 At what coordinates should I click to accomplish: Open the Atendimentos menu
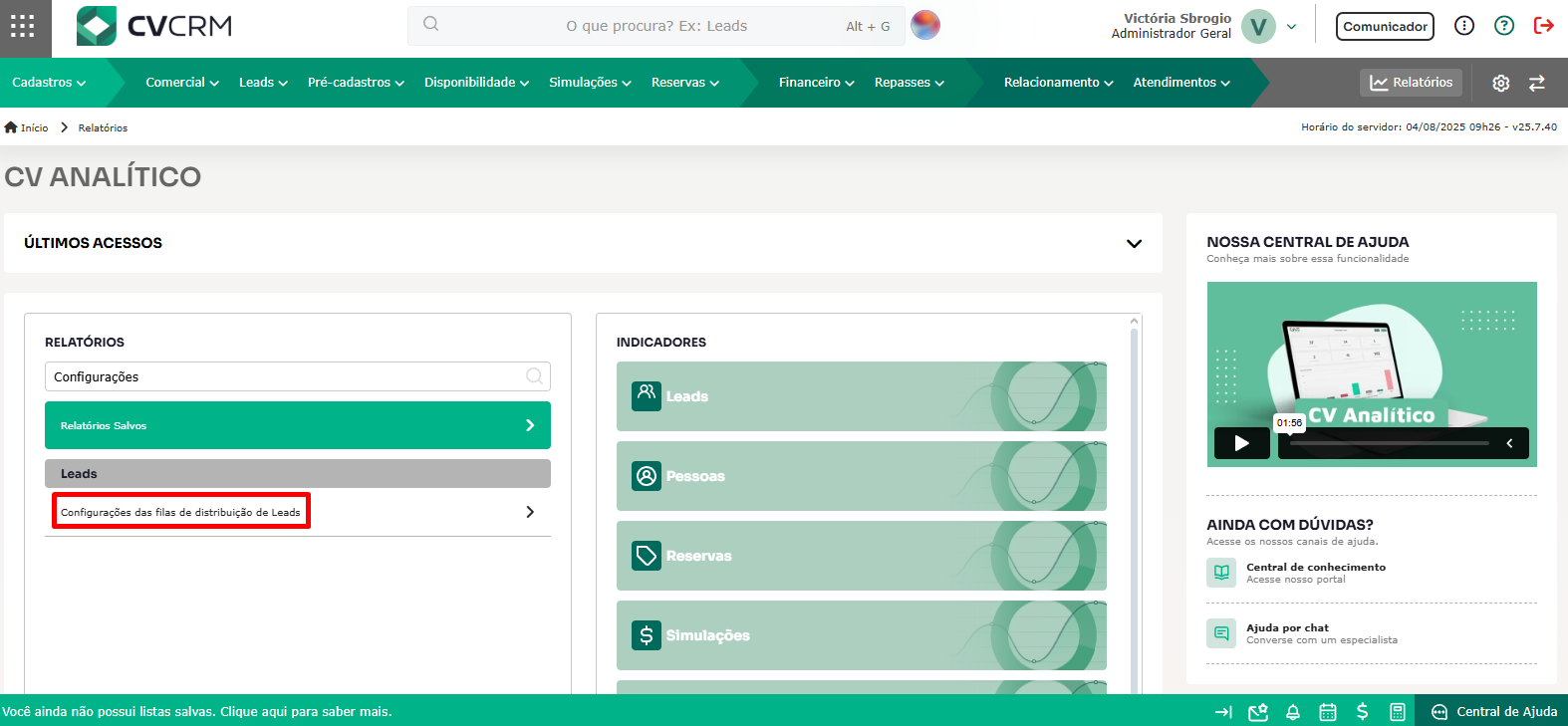tap(1181, 83)
